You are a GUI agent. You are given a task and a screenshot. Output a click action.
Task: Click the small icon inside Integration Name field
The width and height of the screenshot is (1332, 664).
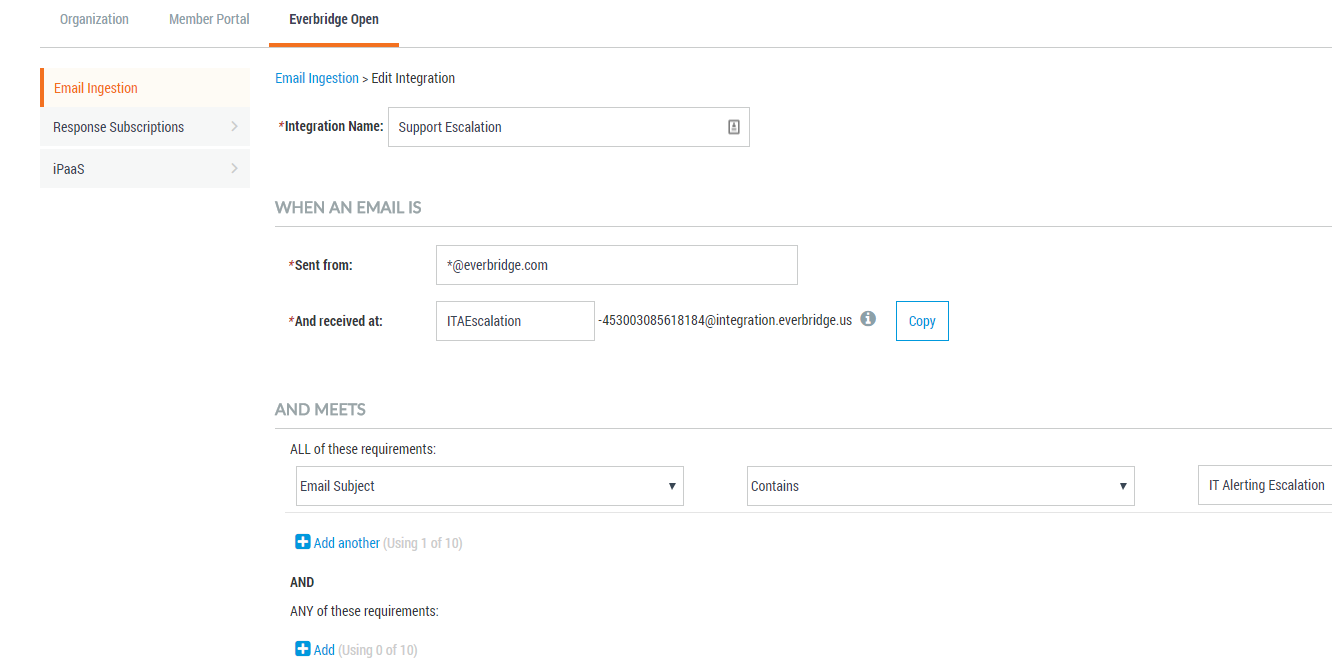(x=733, y=126)
